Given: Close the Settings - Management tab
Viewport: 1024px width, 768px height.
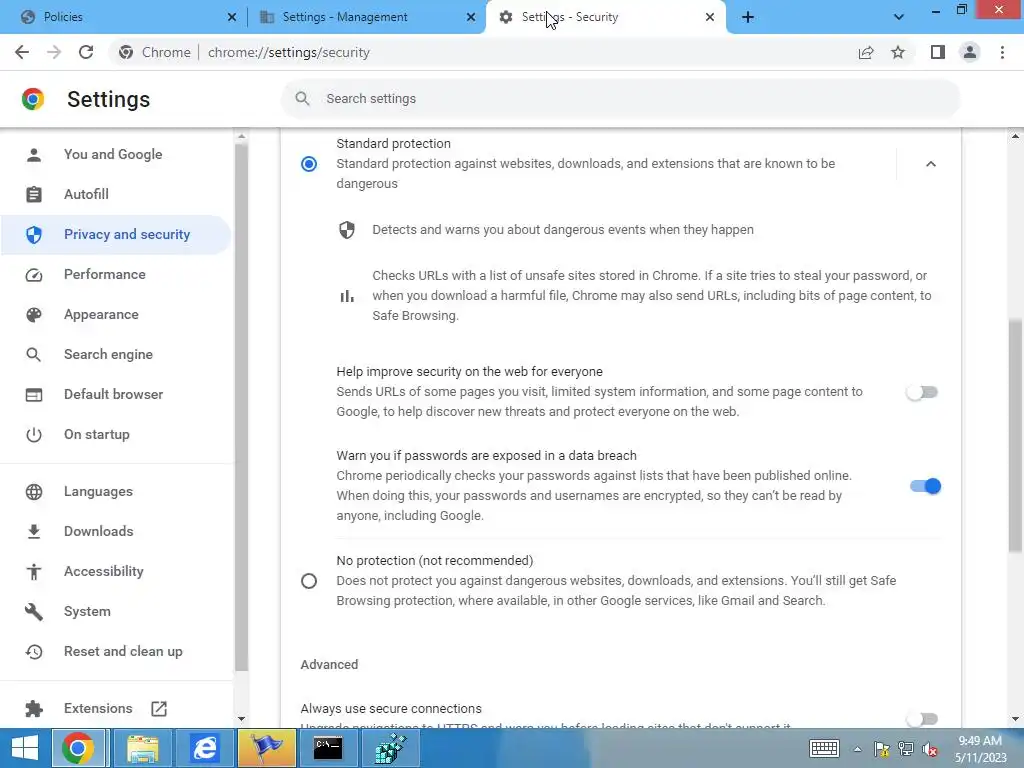Looking at the screenshot, I should (471, 17).
